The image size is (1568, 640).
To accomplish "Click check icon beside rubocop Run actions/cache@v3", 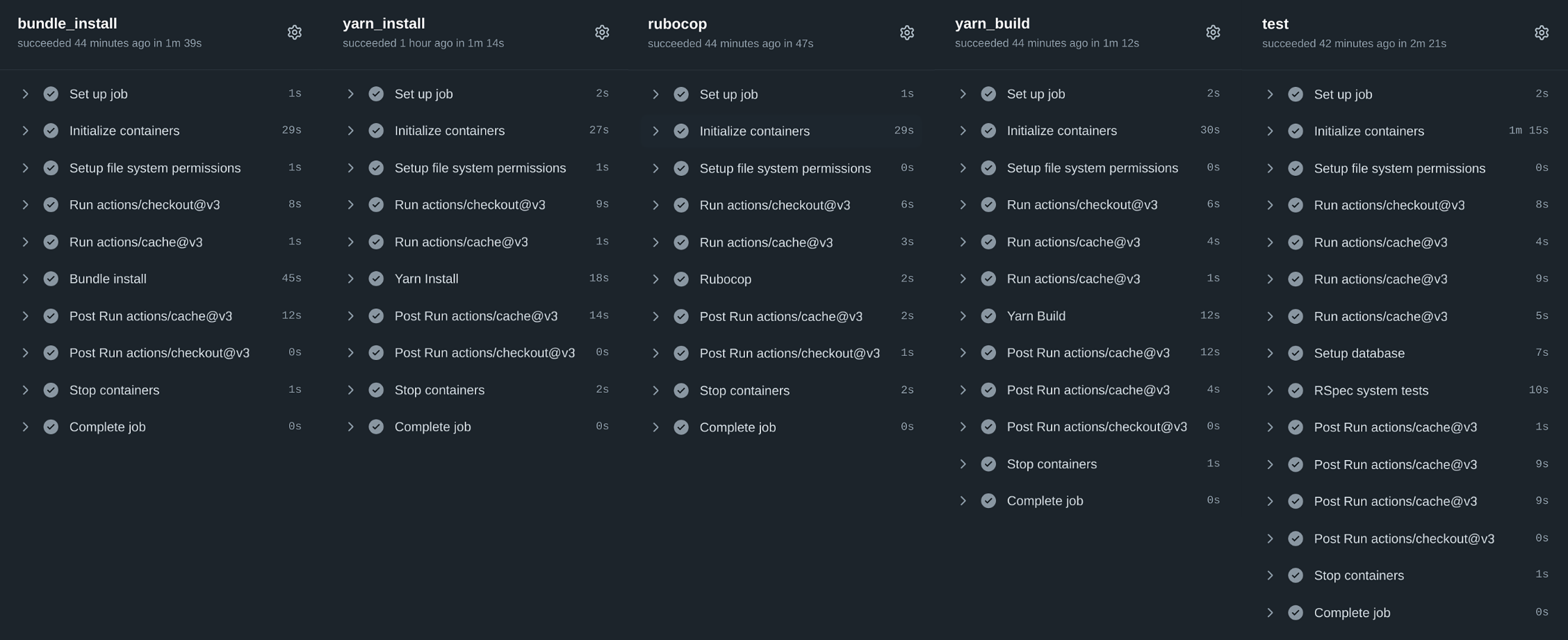I will [681, 243].
